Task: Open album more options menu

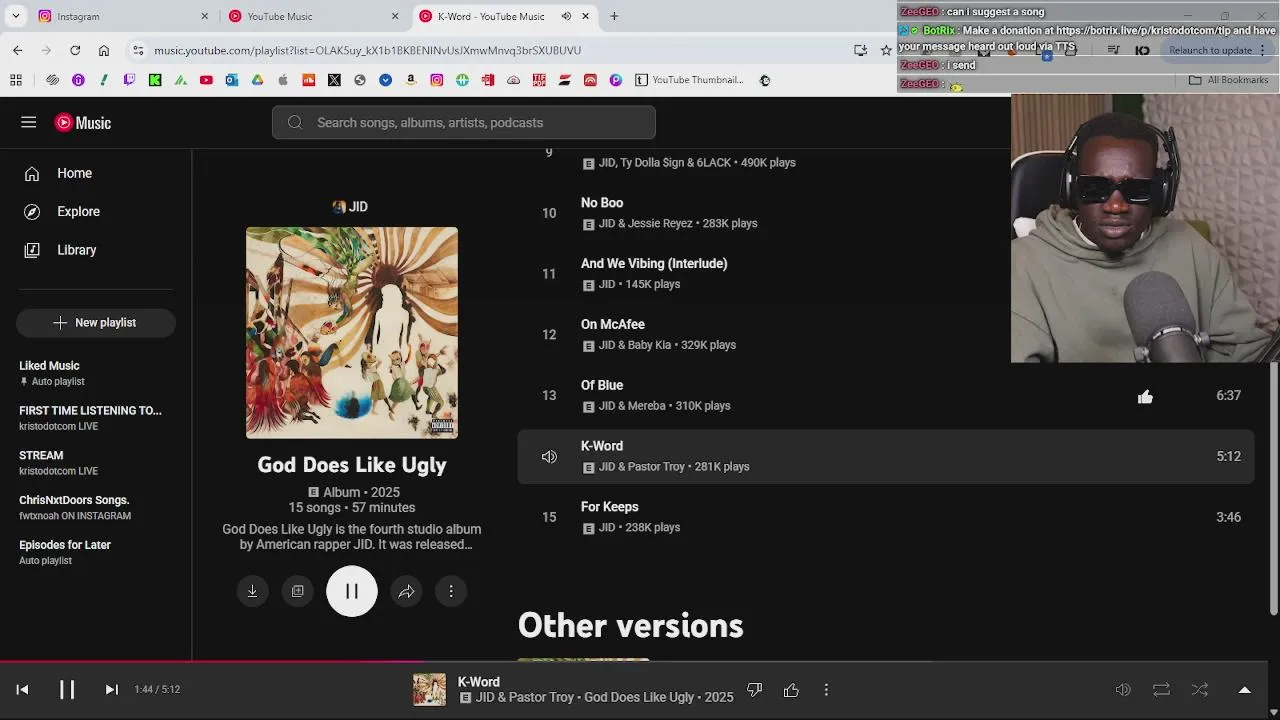Action: (451, 591)
